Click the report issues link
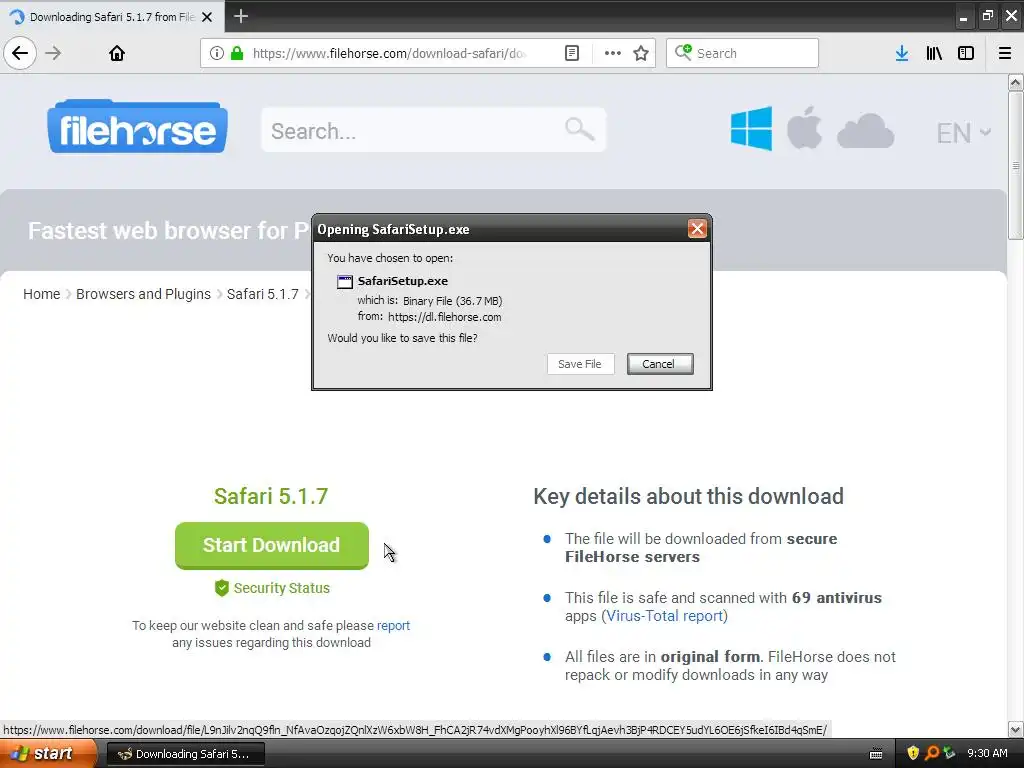Viewport: 1024px width, 768px height. pos(393,626)
